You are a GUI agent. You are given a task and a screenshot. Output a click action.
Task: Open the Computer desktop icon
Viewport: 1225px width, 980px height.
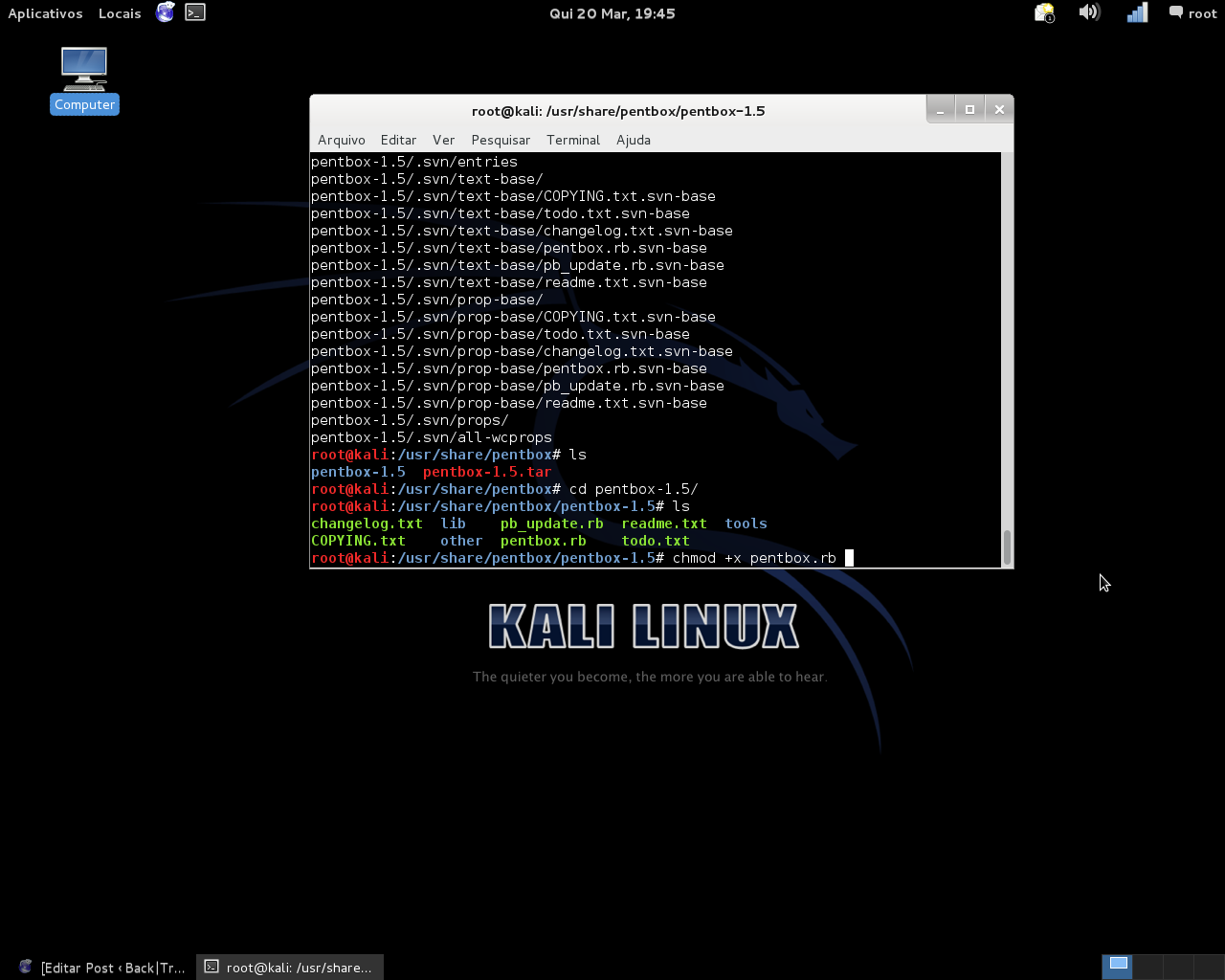[84, 80]
